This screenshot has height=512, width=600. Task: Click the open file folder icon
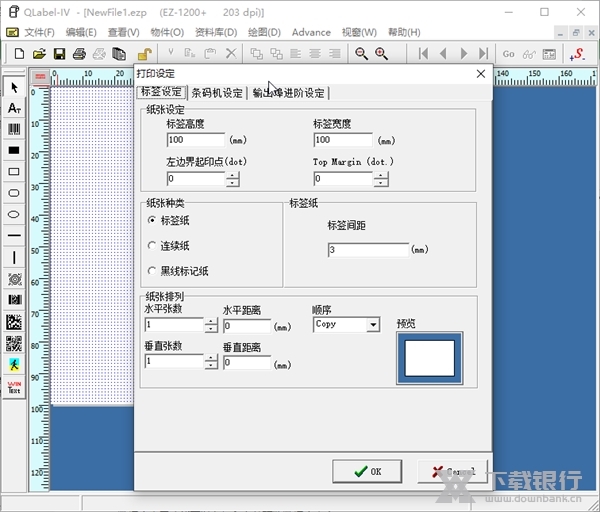click(39, 53)
